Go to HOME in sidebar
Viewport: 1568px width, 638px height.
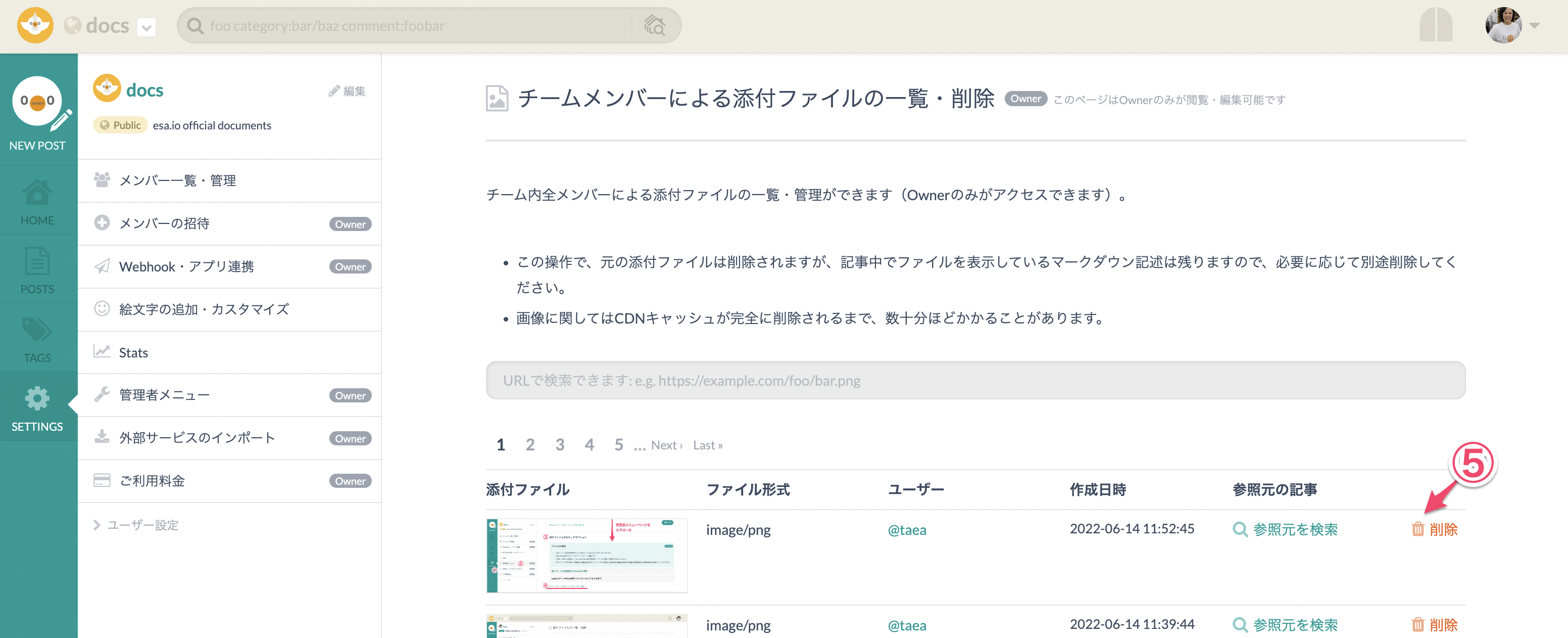pyautogui.click(x=38, y=203)
